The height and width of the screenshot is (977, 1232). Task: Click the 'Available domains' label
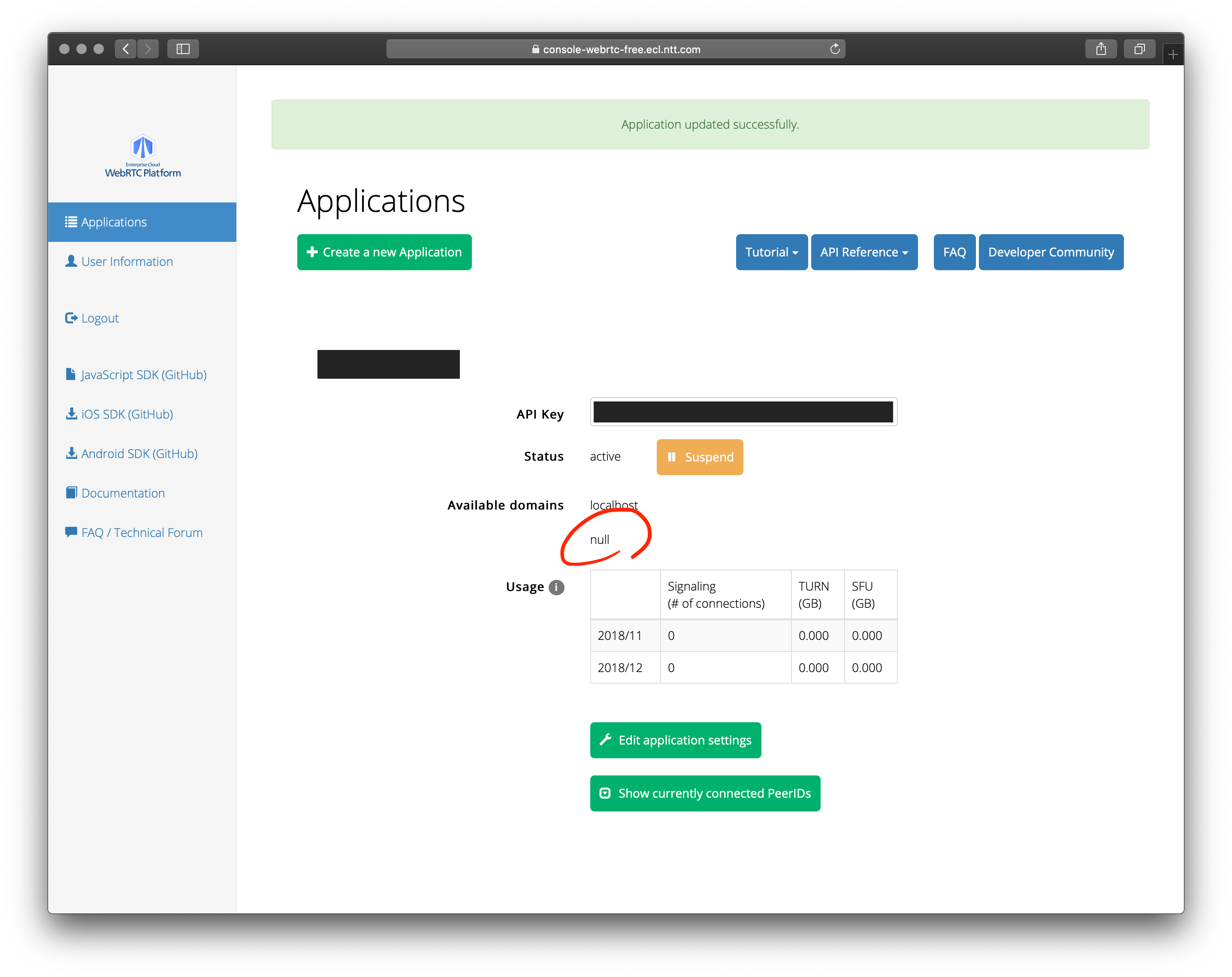(x=505, y=505)
